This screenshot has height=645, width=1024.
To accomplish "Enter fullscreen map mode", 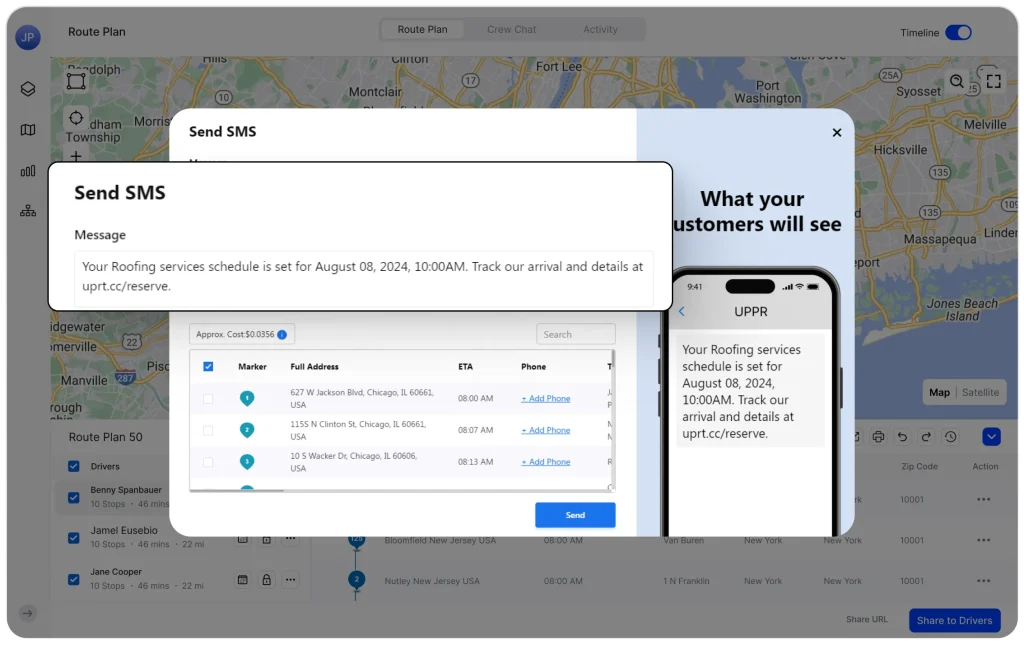I will click(993, 81).
